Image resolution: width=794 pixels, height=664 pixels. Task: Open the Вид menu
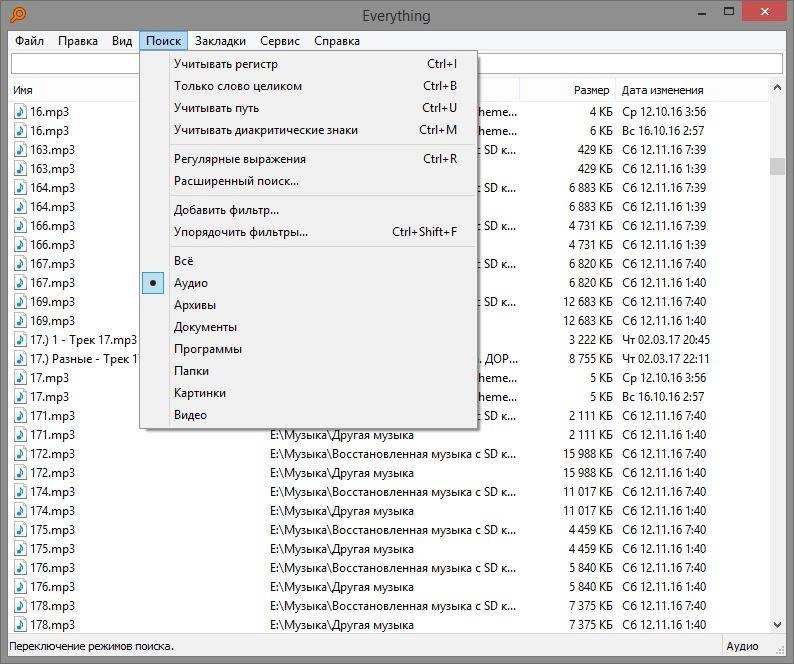point(122,41)
